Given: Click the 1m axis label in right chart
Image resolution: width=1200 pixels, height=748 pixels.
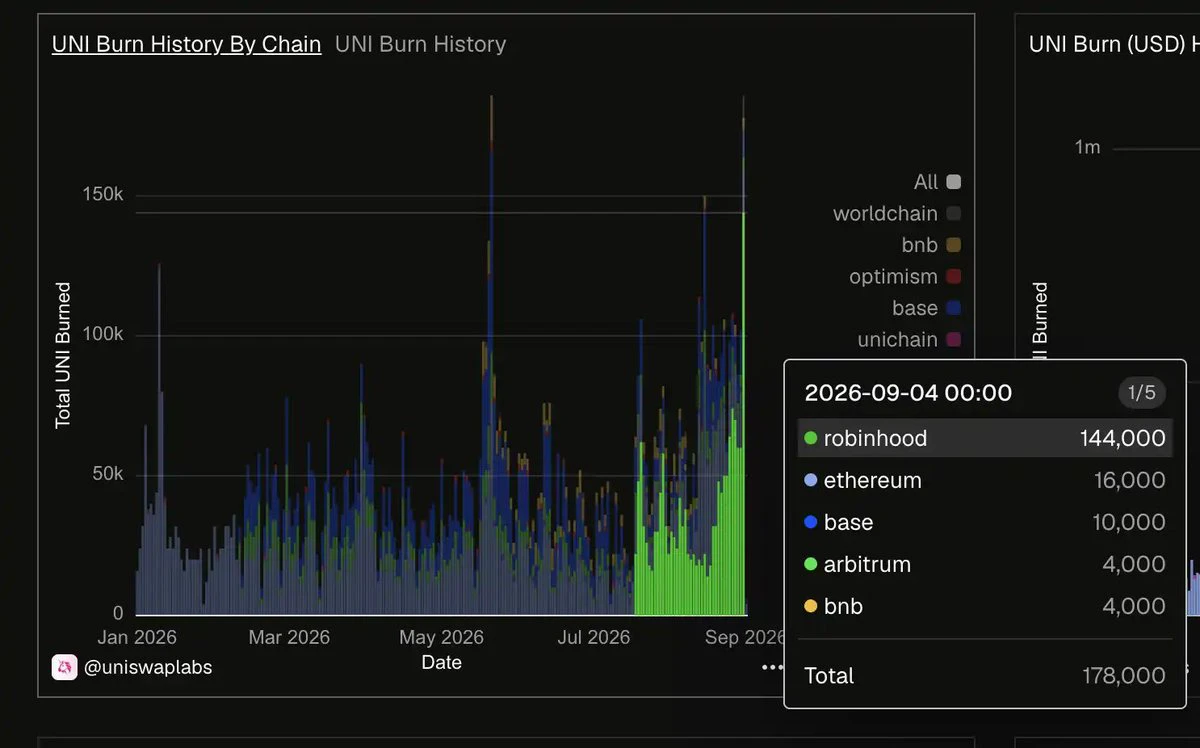Looking at the screenshot, I should [x=1087, y=147].
